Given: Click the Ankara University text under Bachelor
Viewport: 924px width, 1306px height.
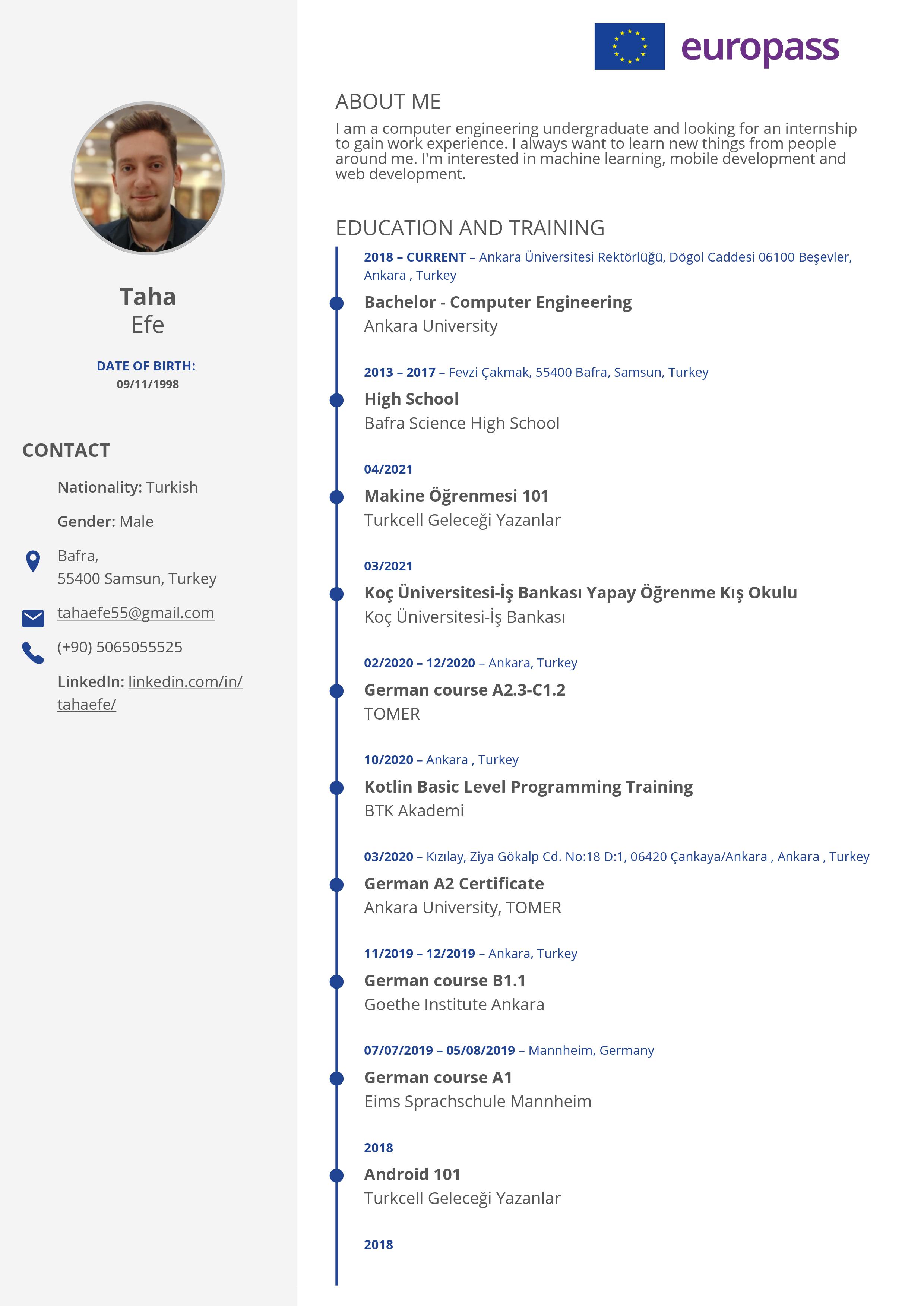Looking at the screenshot, I should 431,326.
